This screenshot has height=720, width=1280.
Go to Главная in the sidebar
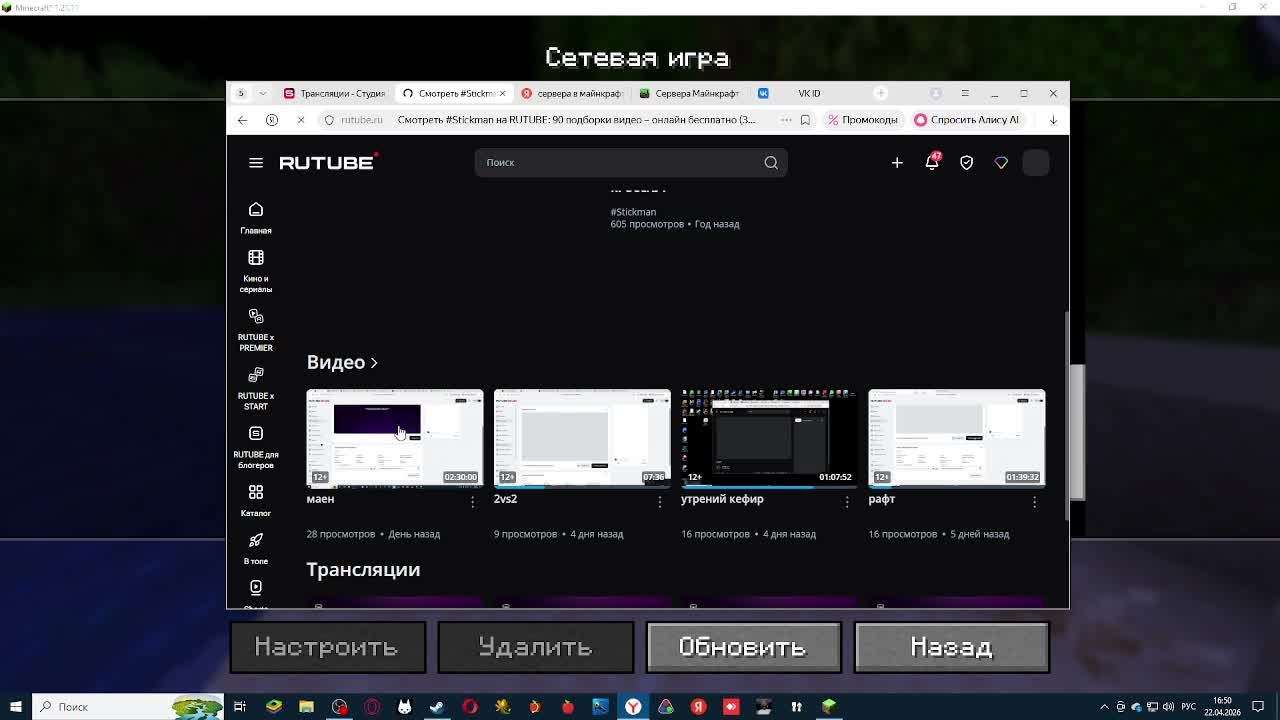point(256,218)
